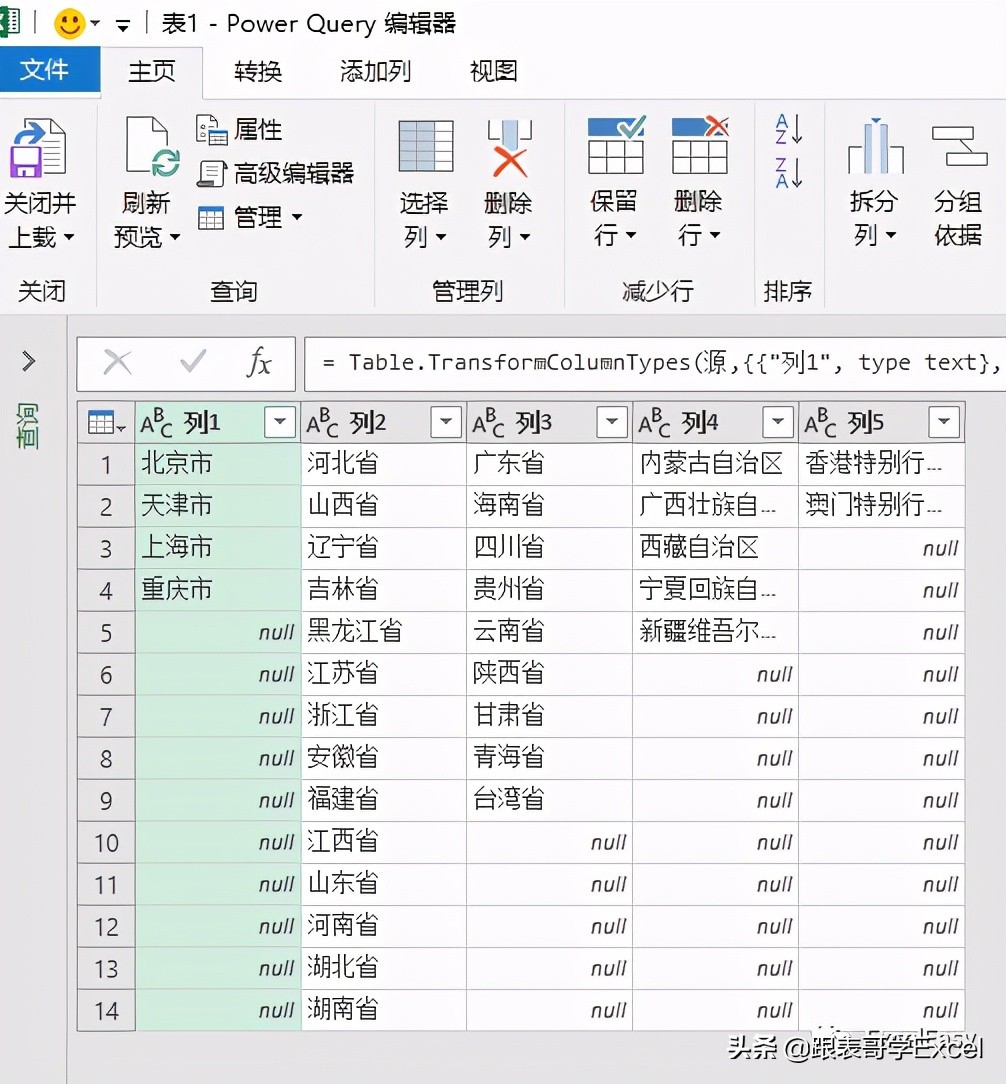
Task: Open the 列3 filter dropdown
Action: pyautogui.click(x=612, y=422)
